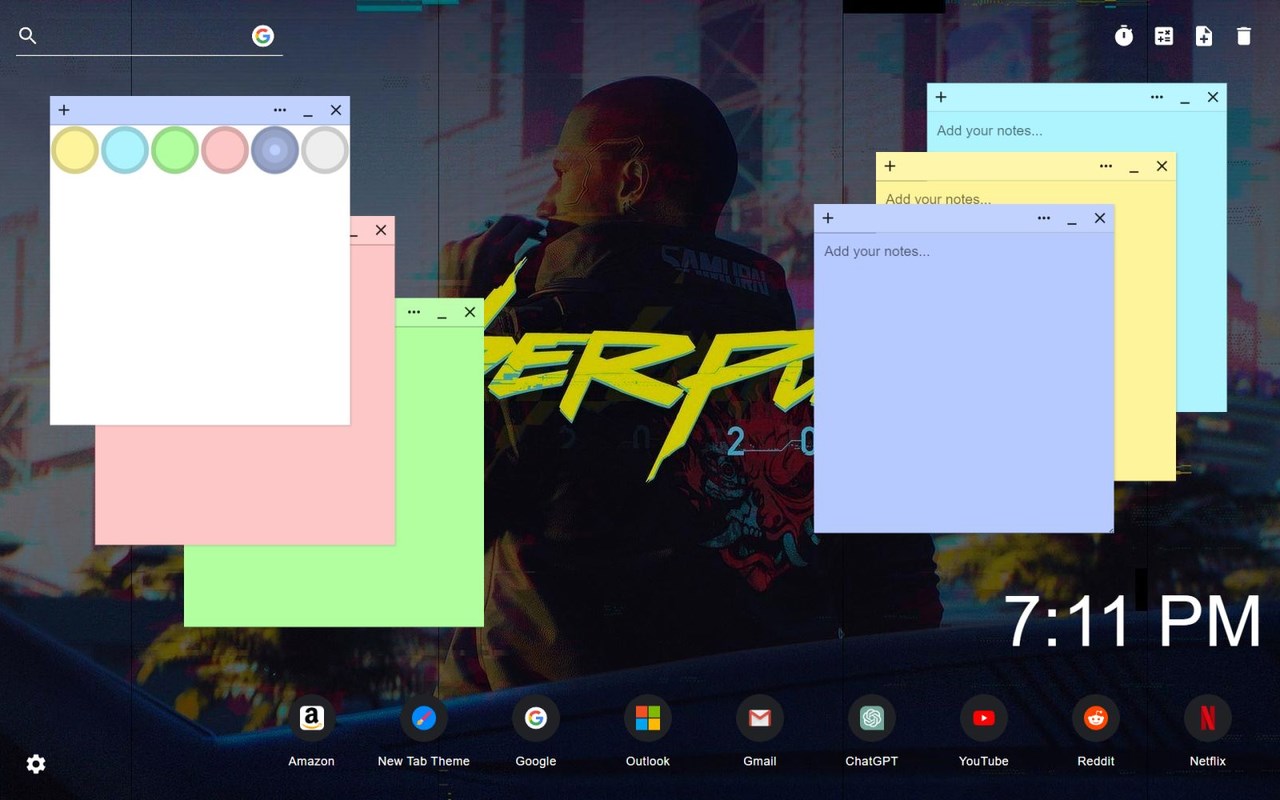Open the three-dot menu on the green note

click(x=414, y=312)
